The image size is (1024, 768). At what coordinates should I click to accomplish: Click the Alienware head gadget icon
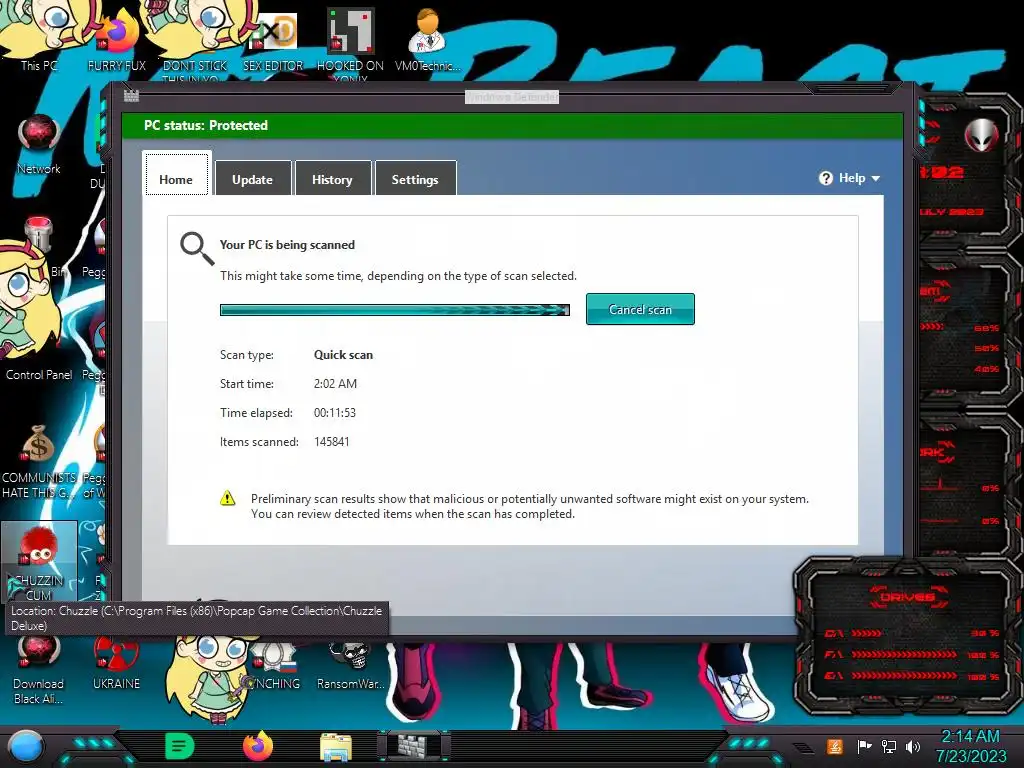pos(982,135)
